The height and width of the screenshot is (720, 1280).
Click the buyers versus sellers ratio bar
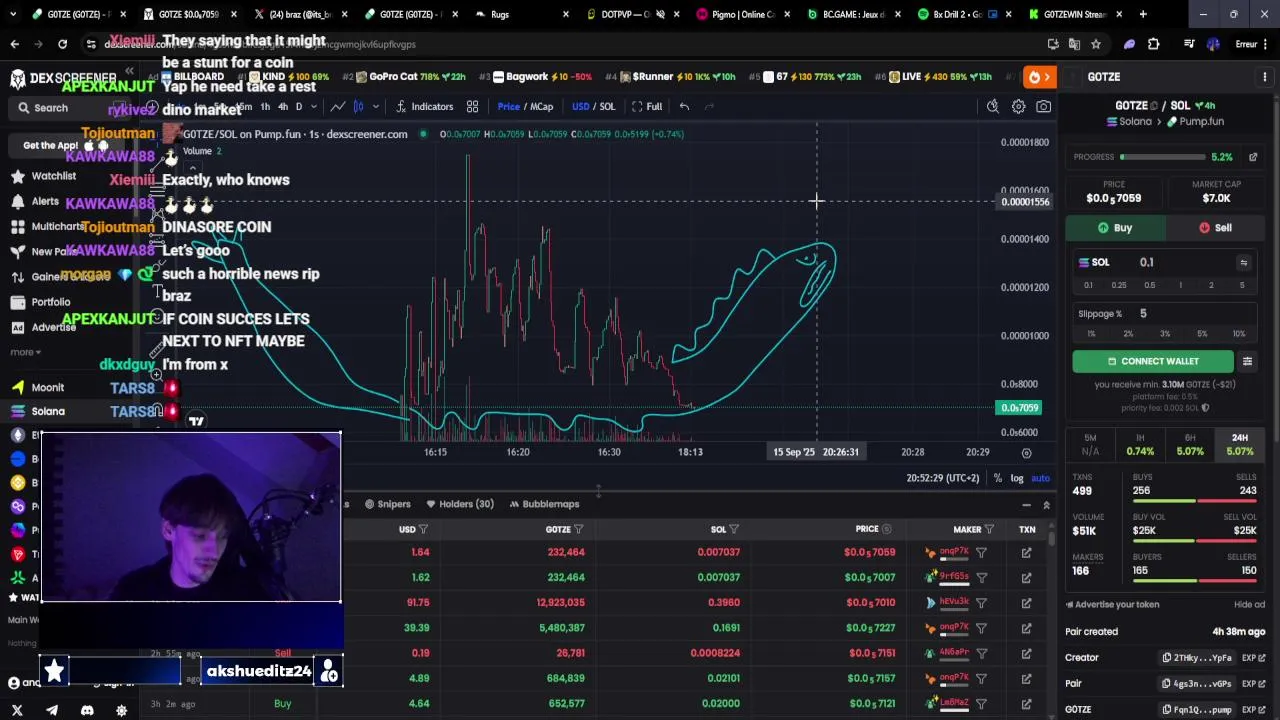coord(1194,581)
